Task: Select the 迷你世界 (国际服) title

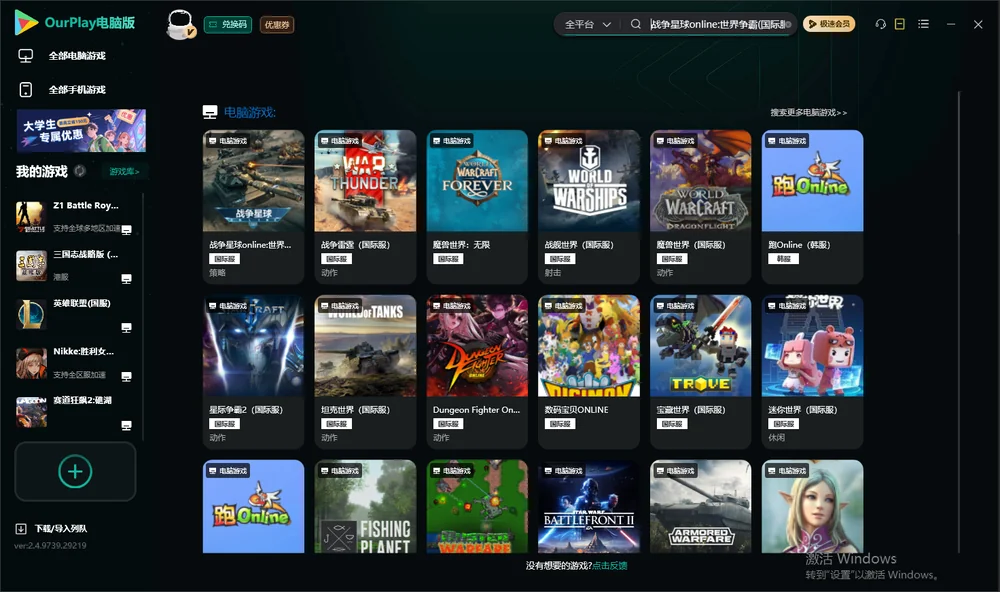Action: pyautogui.click(x=802, y=410)
